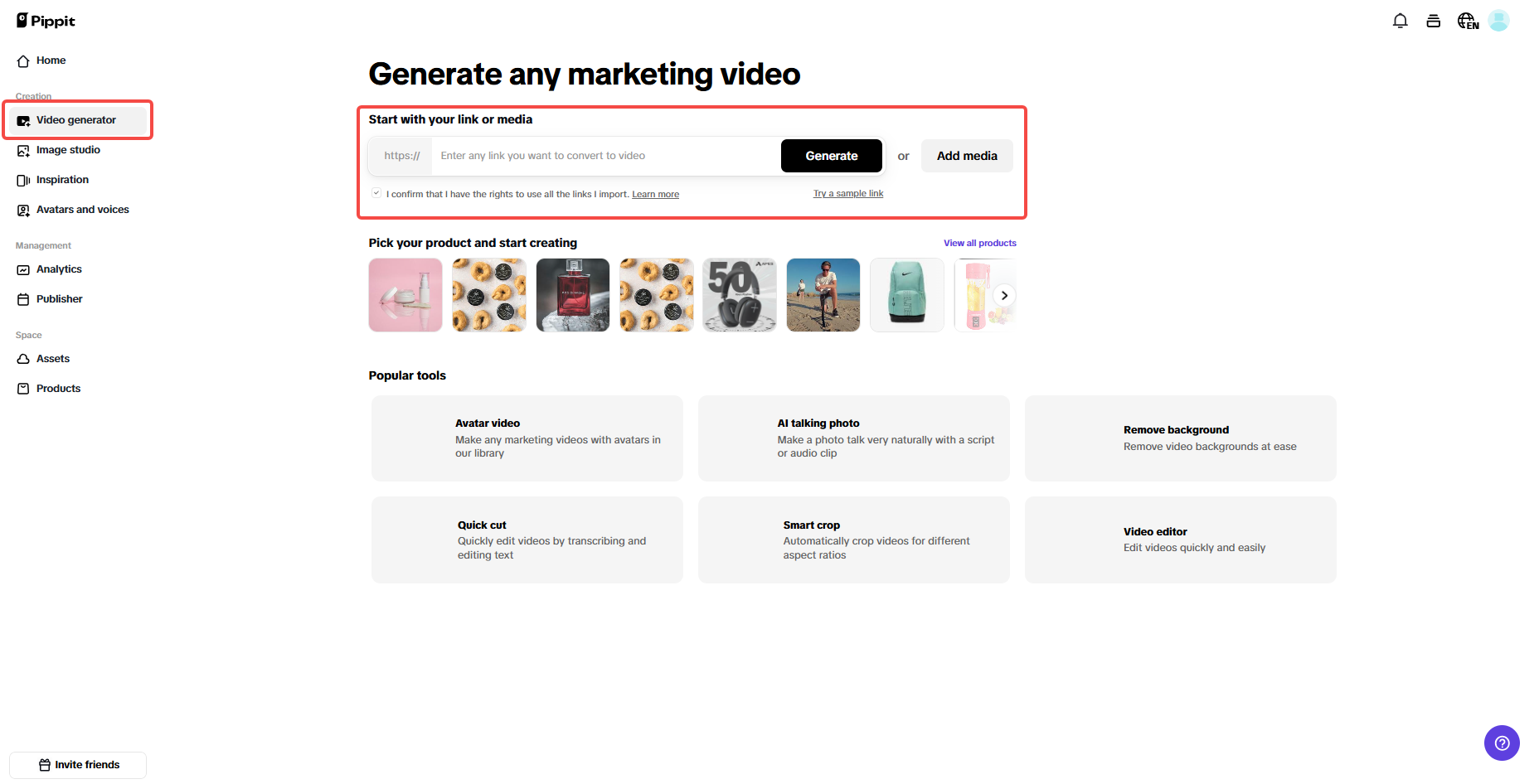This screenshot has height=784, width=1539.
Task: View Analytics under Management
Action: click(x=59, y=269)
